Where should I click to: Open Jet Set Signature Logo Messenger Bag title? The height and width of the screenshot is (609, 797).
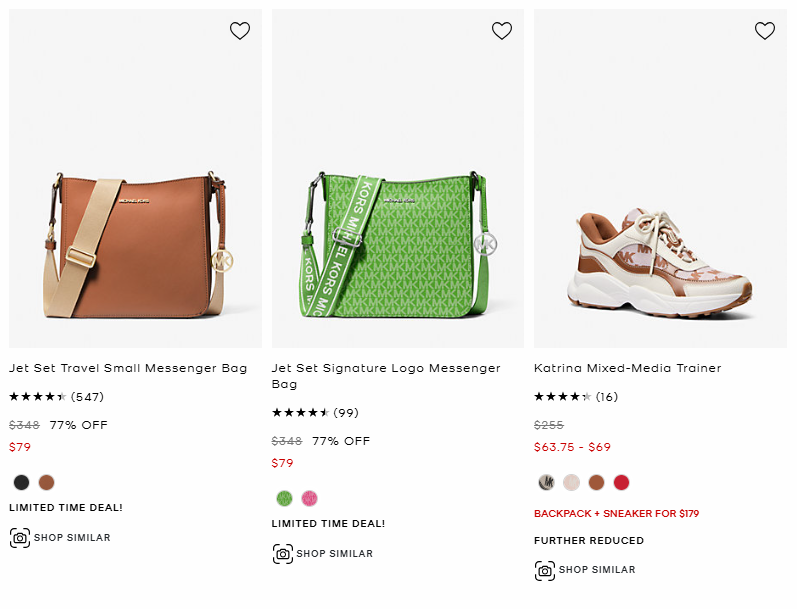point(386,376)
